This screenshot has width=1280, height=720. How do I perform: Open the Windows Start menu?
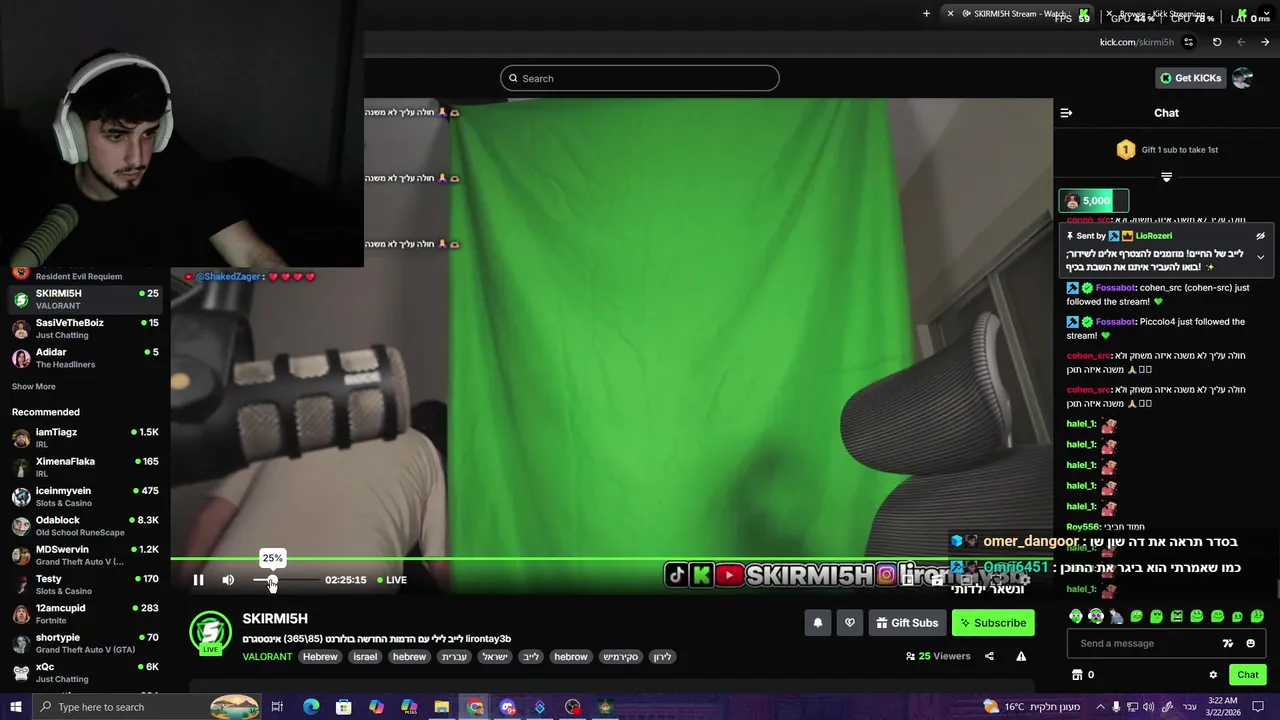click(x=16, y=707)
